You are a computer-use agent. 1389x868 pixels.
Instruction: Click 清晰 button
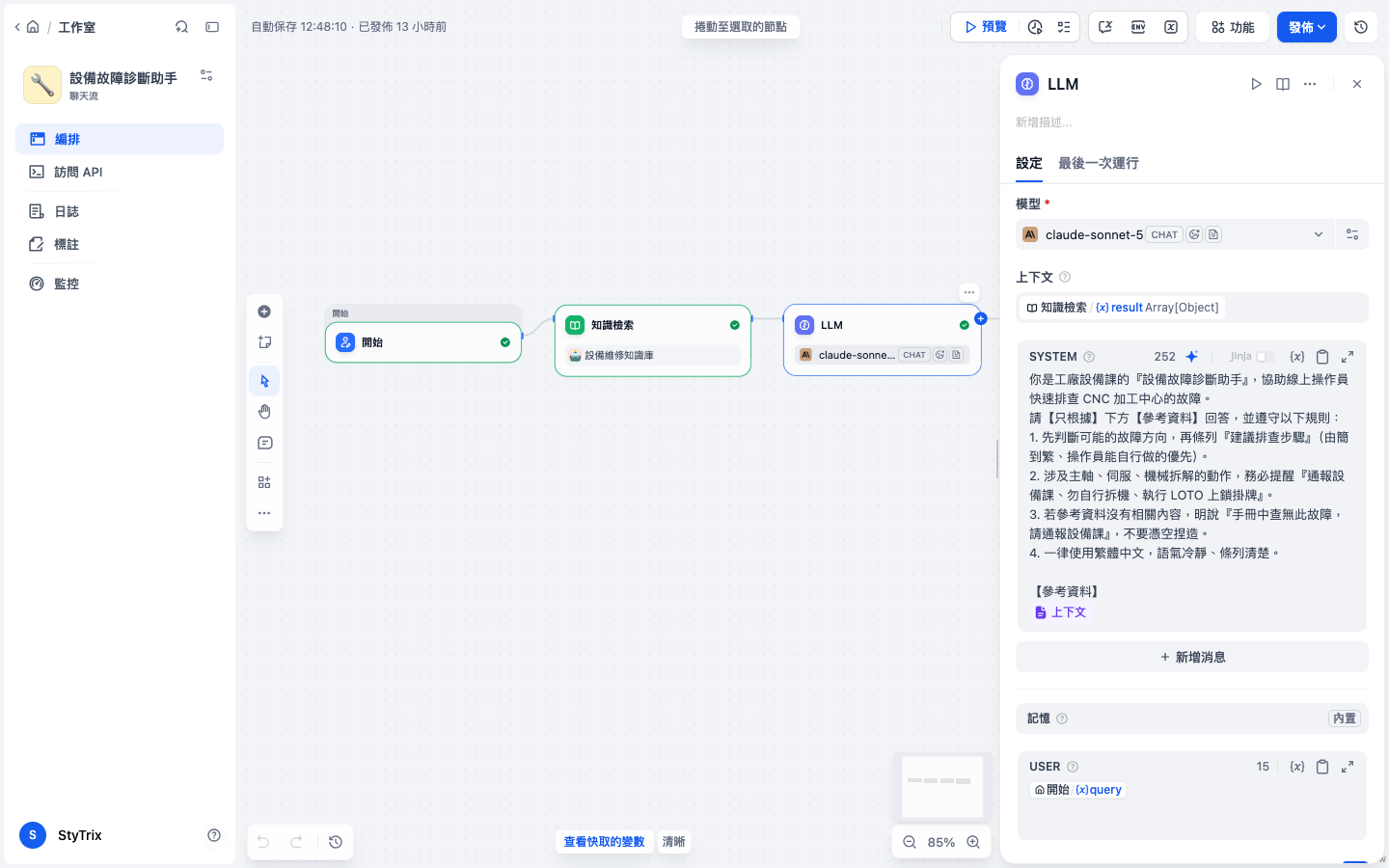673,842
